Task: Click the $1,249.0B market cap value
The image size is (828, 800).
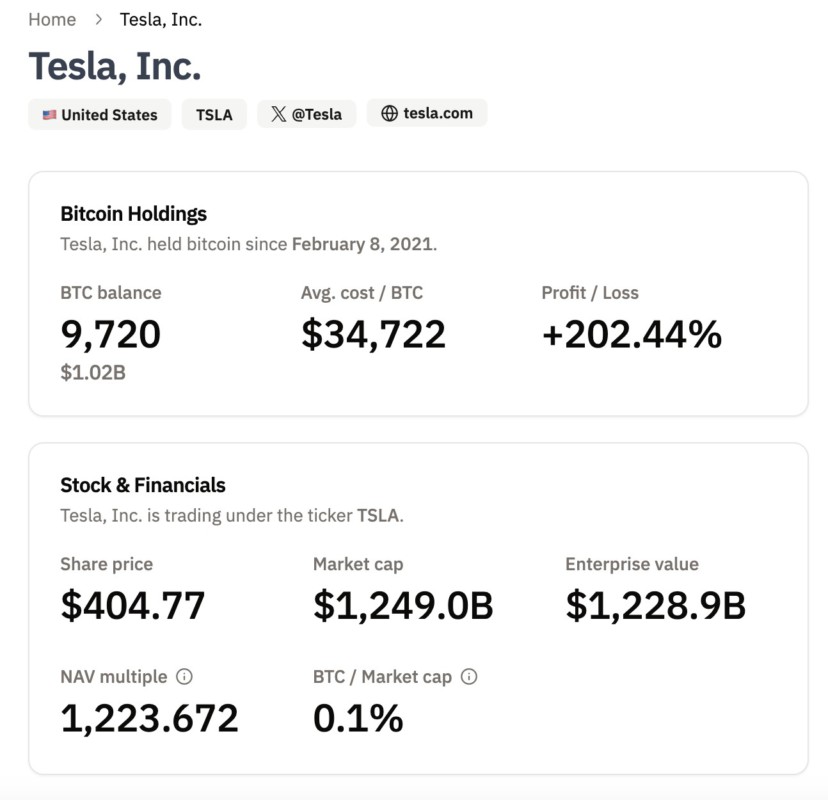Action: [x=403, y=605]
